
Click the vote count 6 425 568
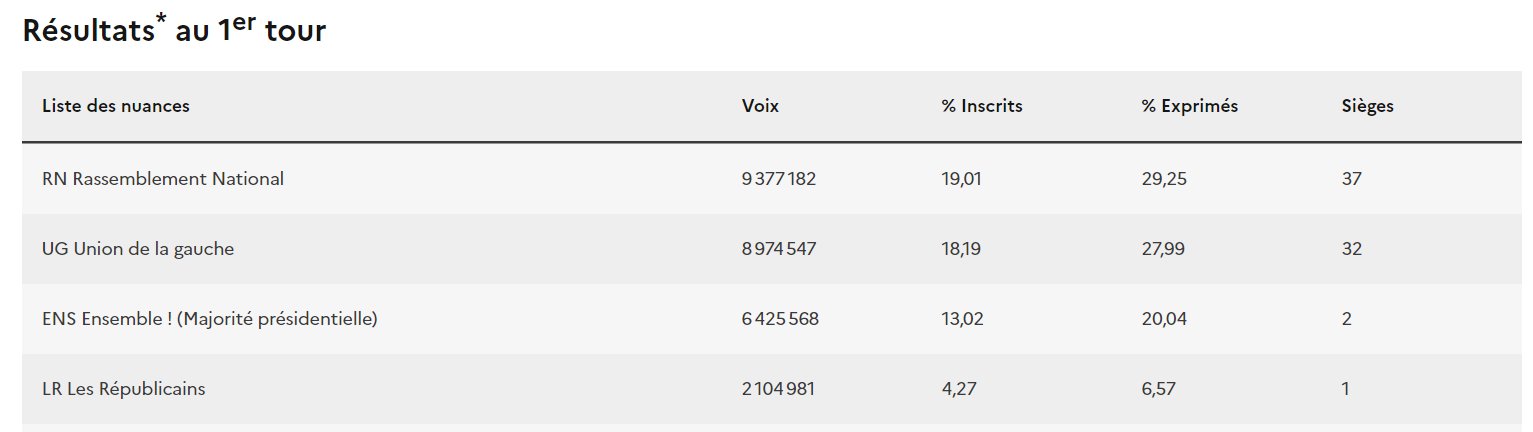coord(780,319)
